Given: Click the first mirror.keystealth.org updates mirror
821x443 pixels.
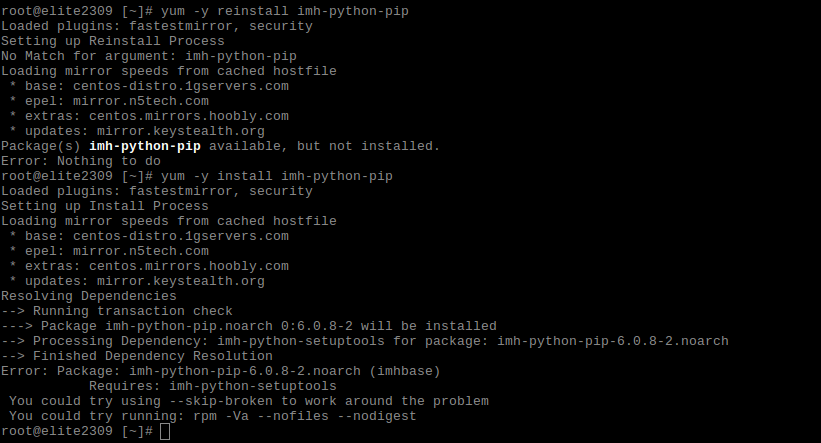Looking at the screenshot, I should pyautogui.click(x=176, y=131).
